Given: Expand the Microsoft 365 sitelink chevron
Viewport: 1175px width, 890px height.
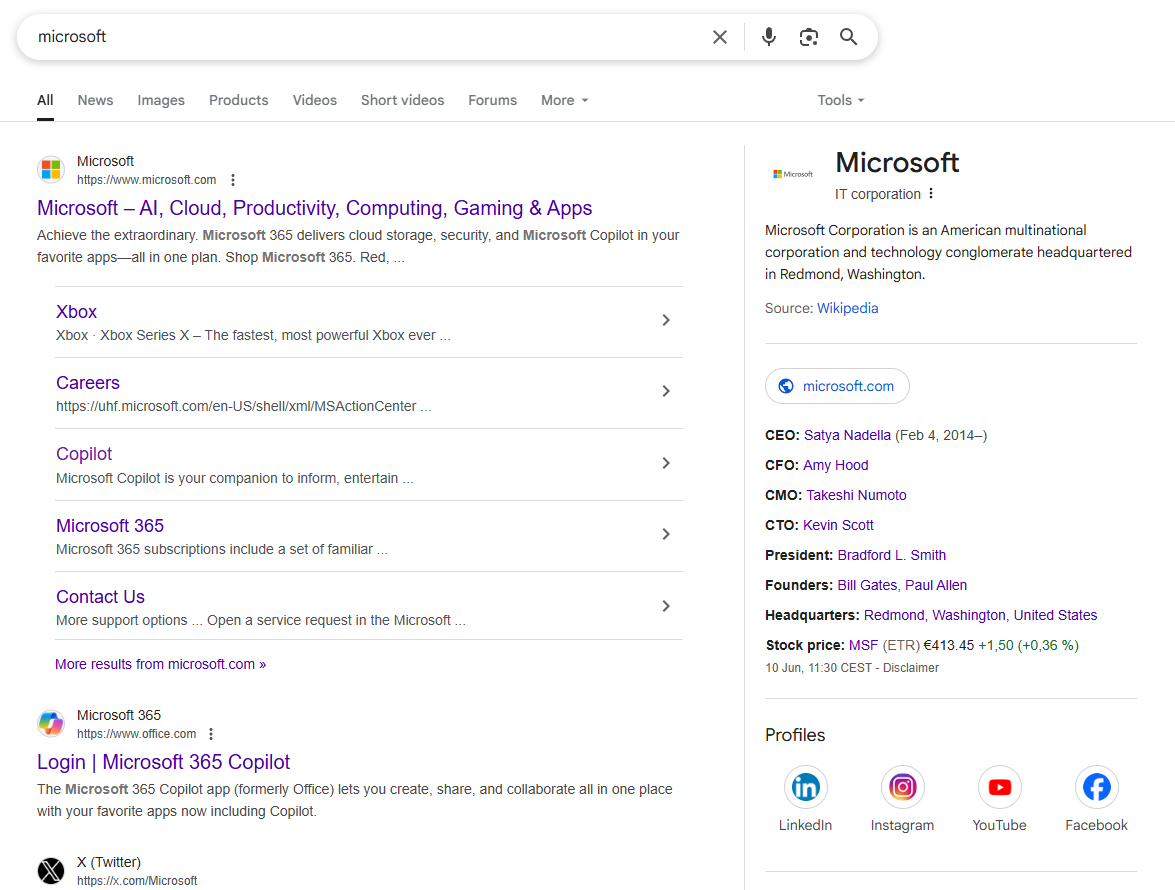Looking at the screenshot, I should [x=665, y=534].
